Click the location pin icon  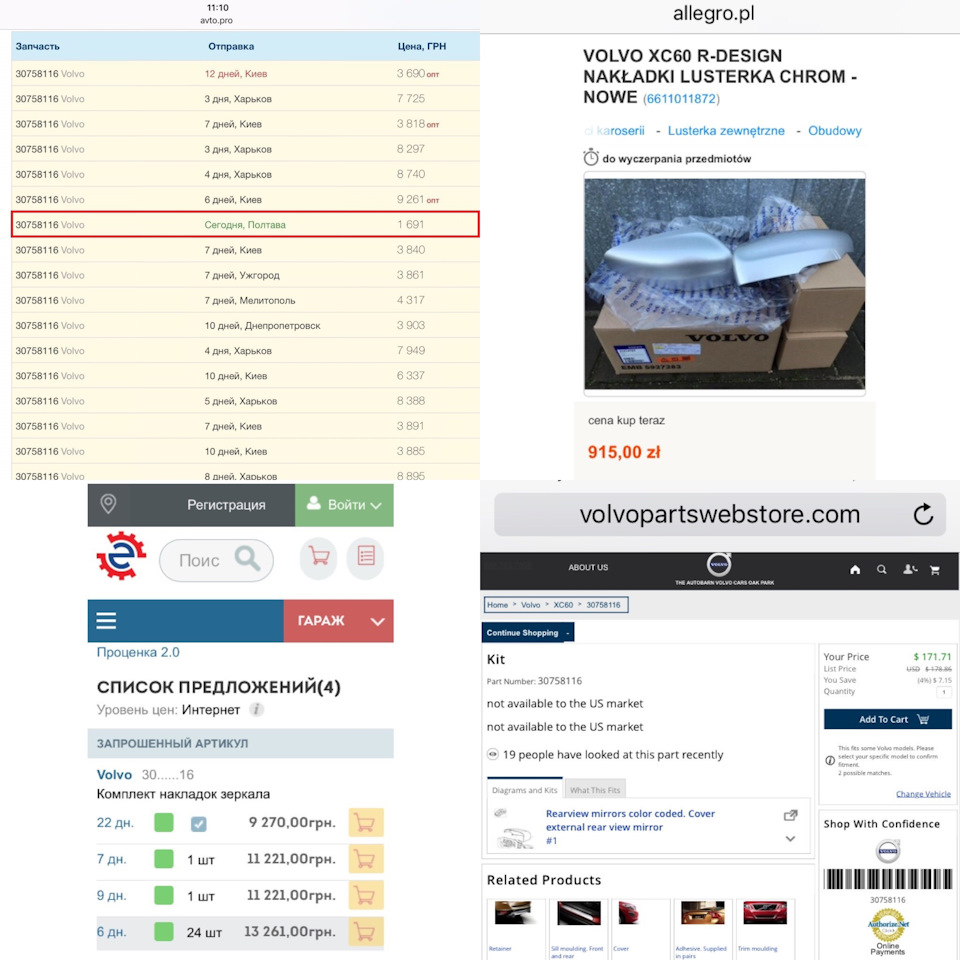108,504
